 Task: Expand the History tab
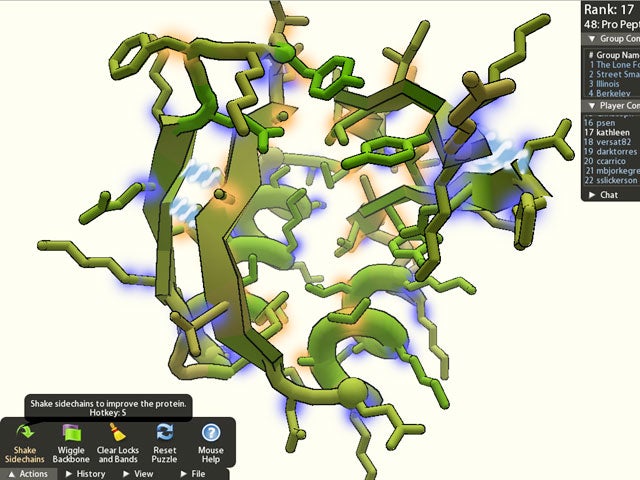[86, 474]
